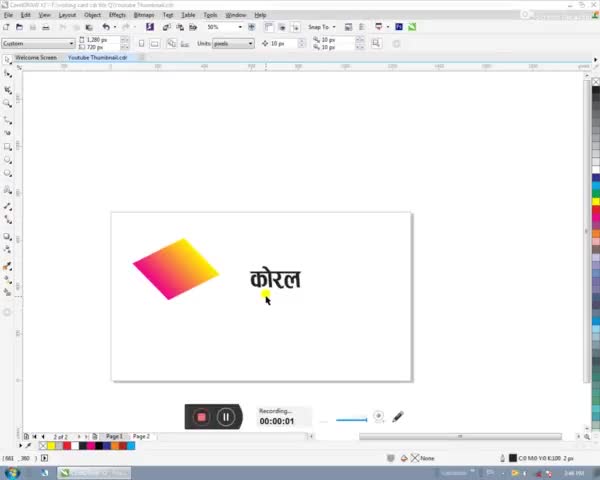The width and height of the screenshot is (600, 480).
Task: Pause the screen recording
Action: 226,417
